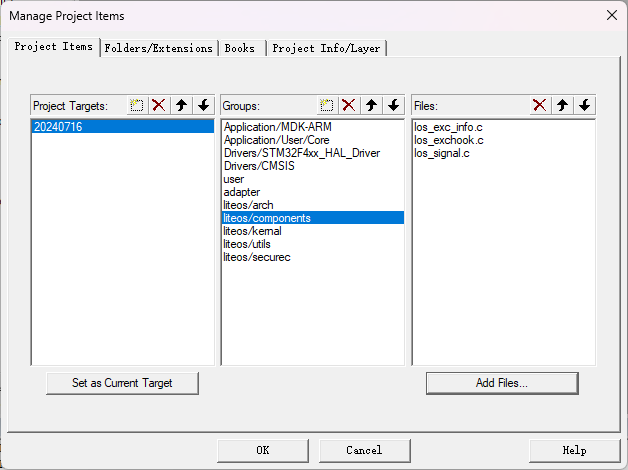Add a new group with Groups New icon
The width and height of the screenshot is (628, 470).
click(x=327, y=106)
